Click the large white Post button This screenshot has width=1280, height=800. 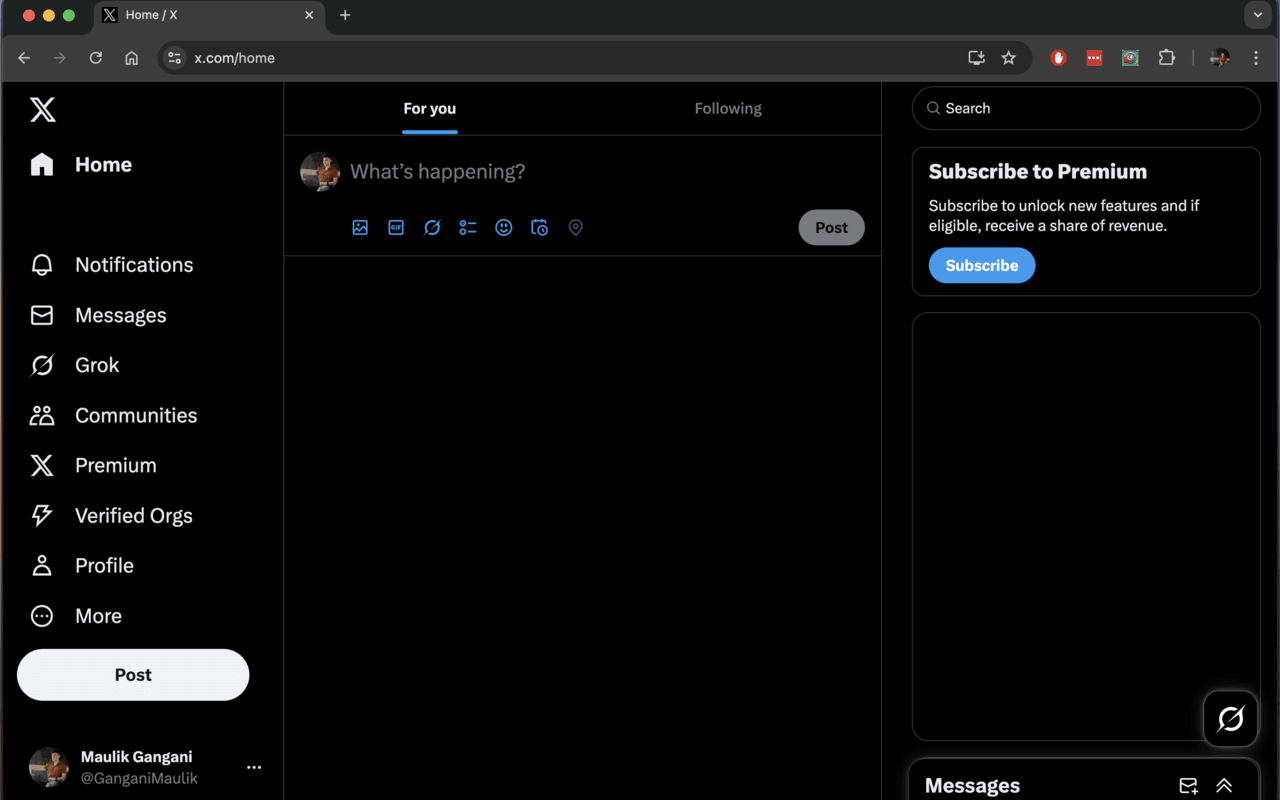133,675
